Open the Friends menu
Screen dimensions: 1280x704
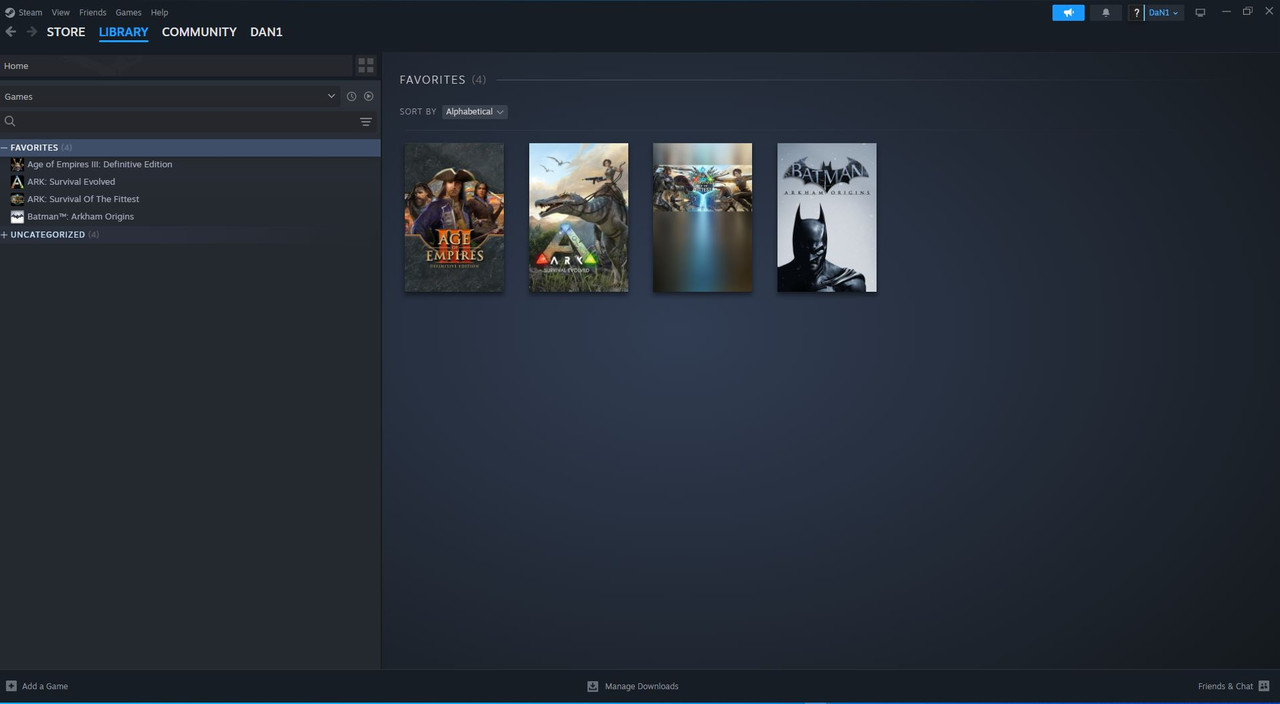click(93, 13)
